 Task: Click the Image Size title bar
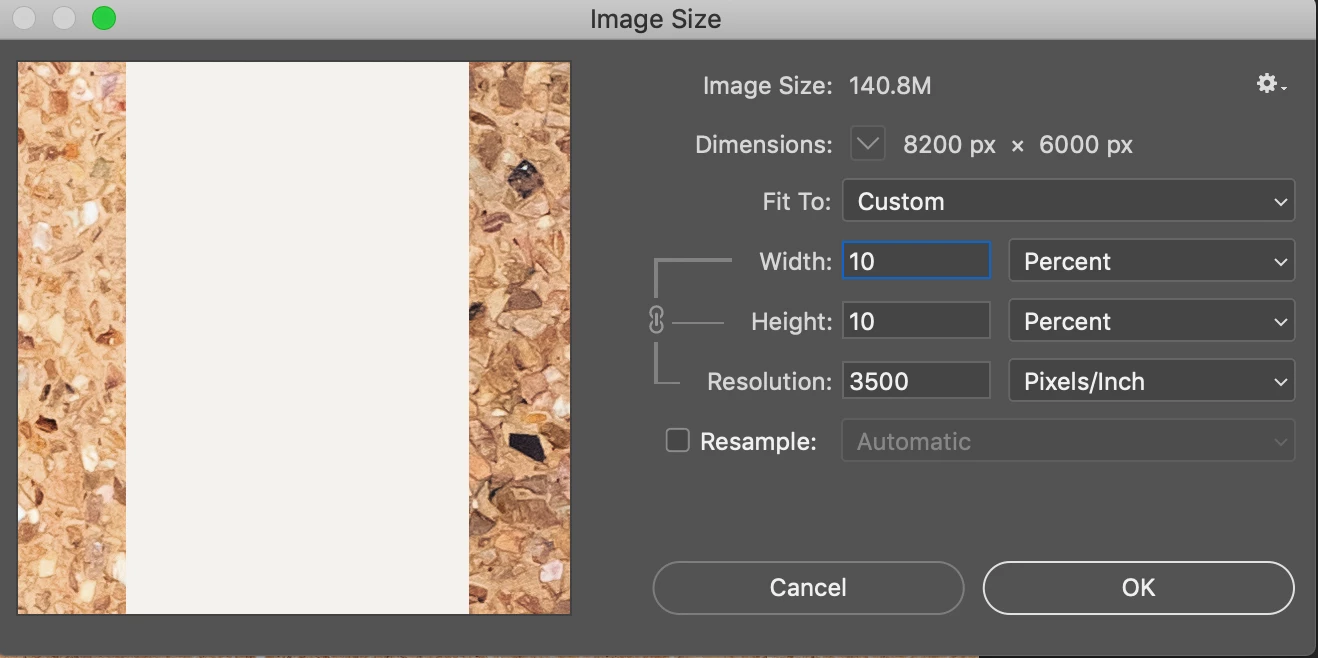coord(656,19)
